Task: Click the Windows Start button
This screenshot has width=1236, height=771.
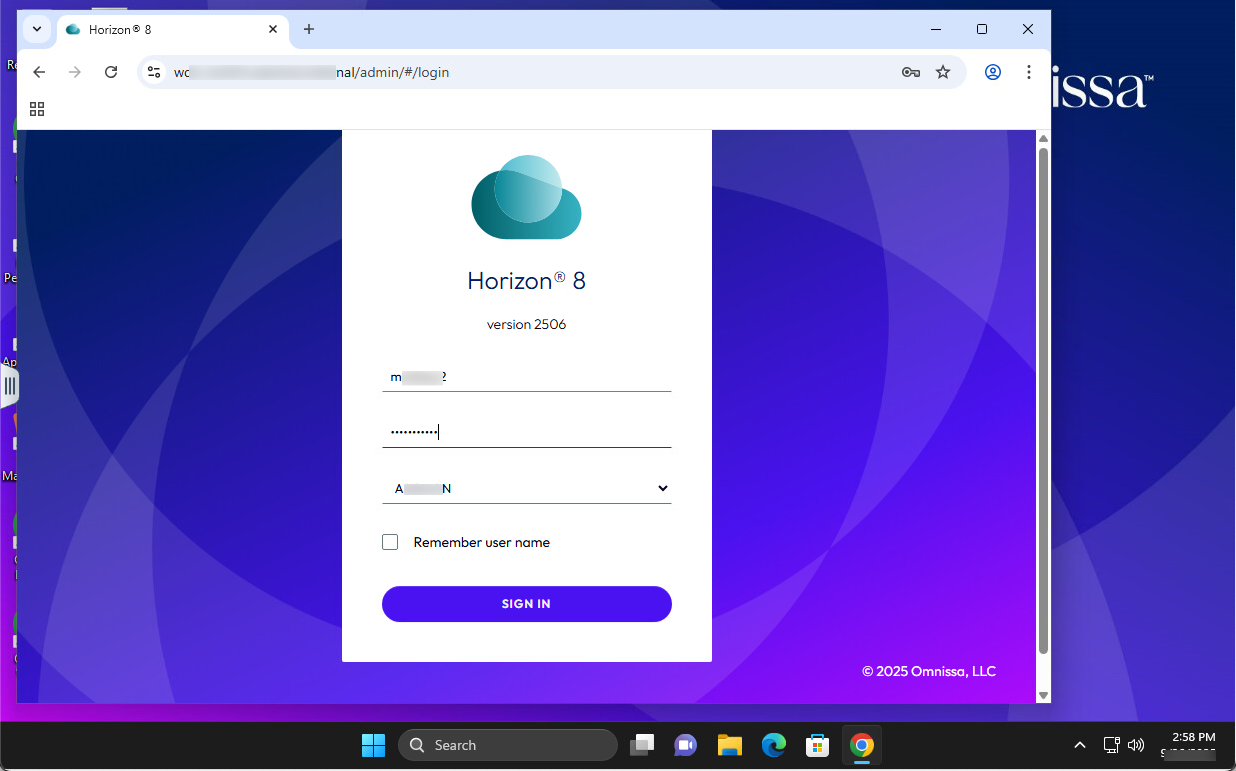Action: (x=373, y=745)
